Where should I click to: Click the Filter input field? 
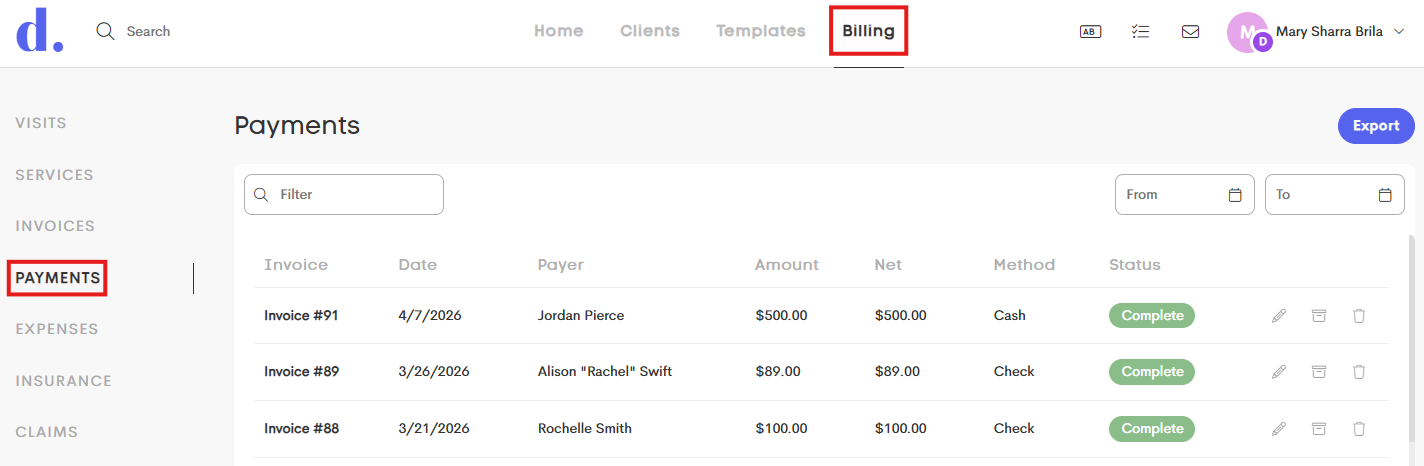344,195
